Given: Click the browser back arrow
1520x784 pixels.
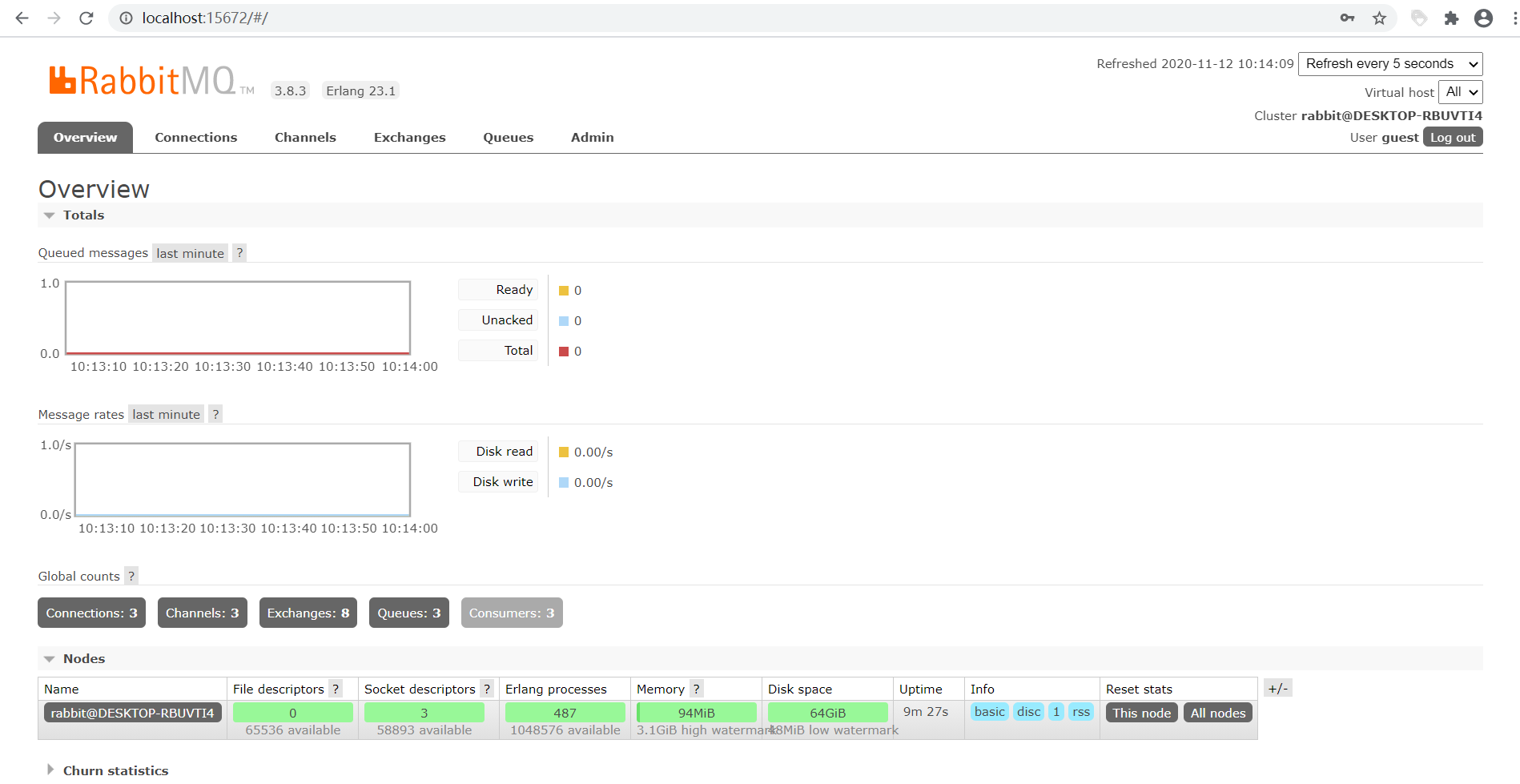Looking at the screenshot, I should coord(22,18).
